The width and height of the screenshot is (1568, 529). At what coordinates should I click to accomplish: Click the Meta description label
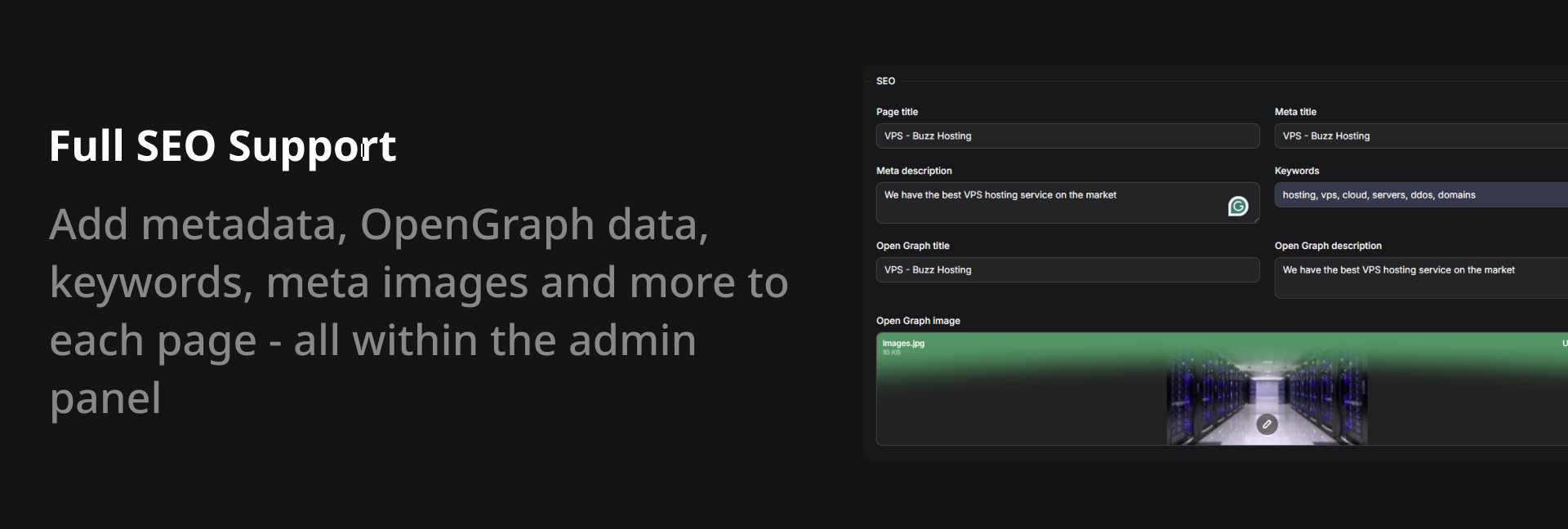tap(914, 171)
